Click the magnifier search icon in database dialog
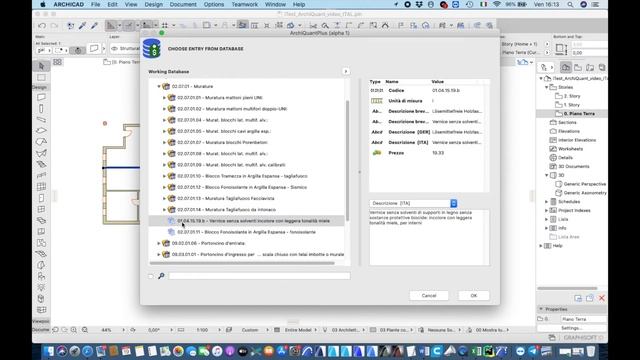This screenshot has height=360, width=640. [x=161, y=276]
